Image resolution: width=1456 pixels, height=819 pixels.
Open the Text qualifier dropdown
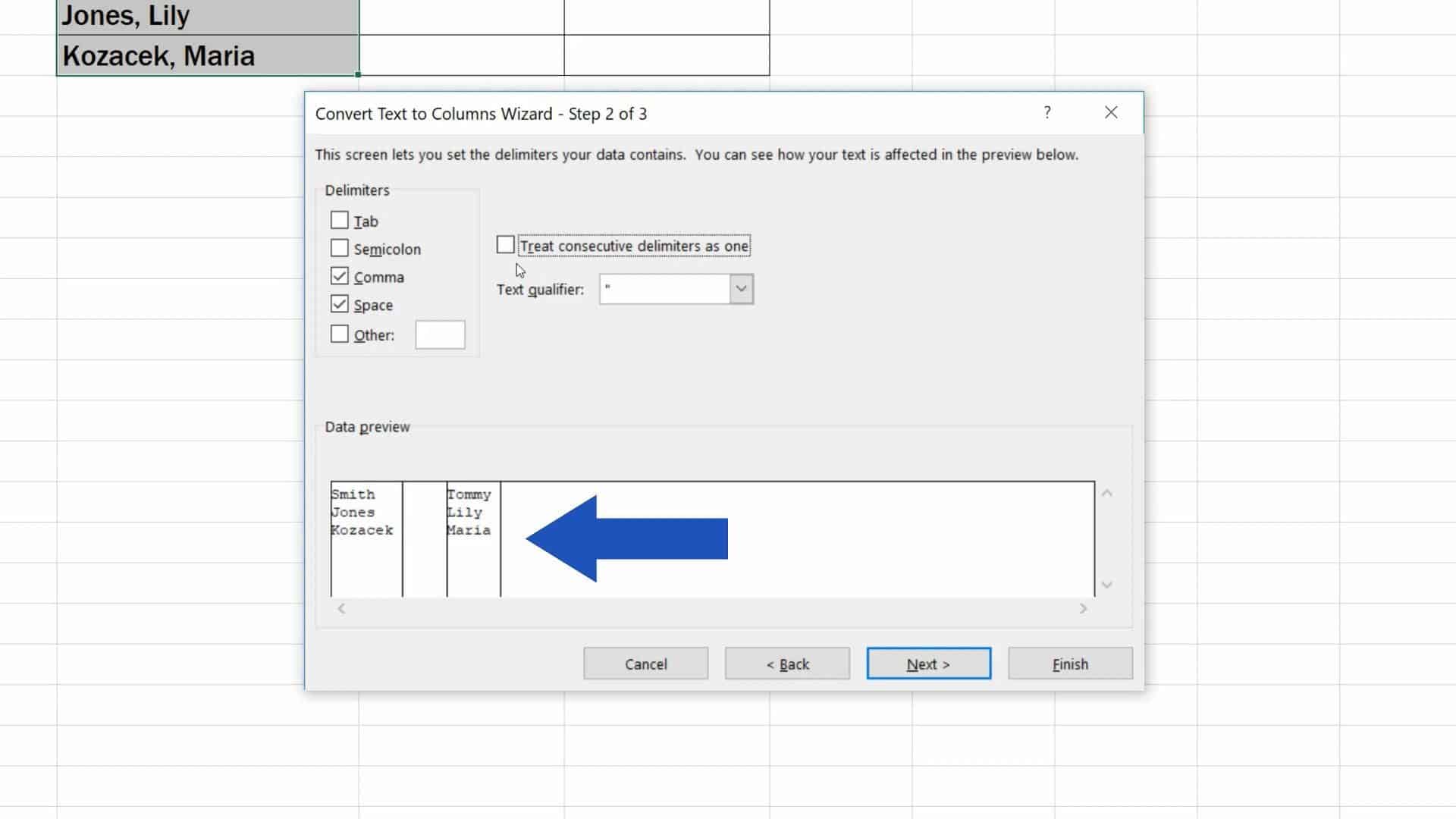coord(740,289)
